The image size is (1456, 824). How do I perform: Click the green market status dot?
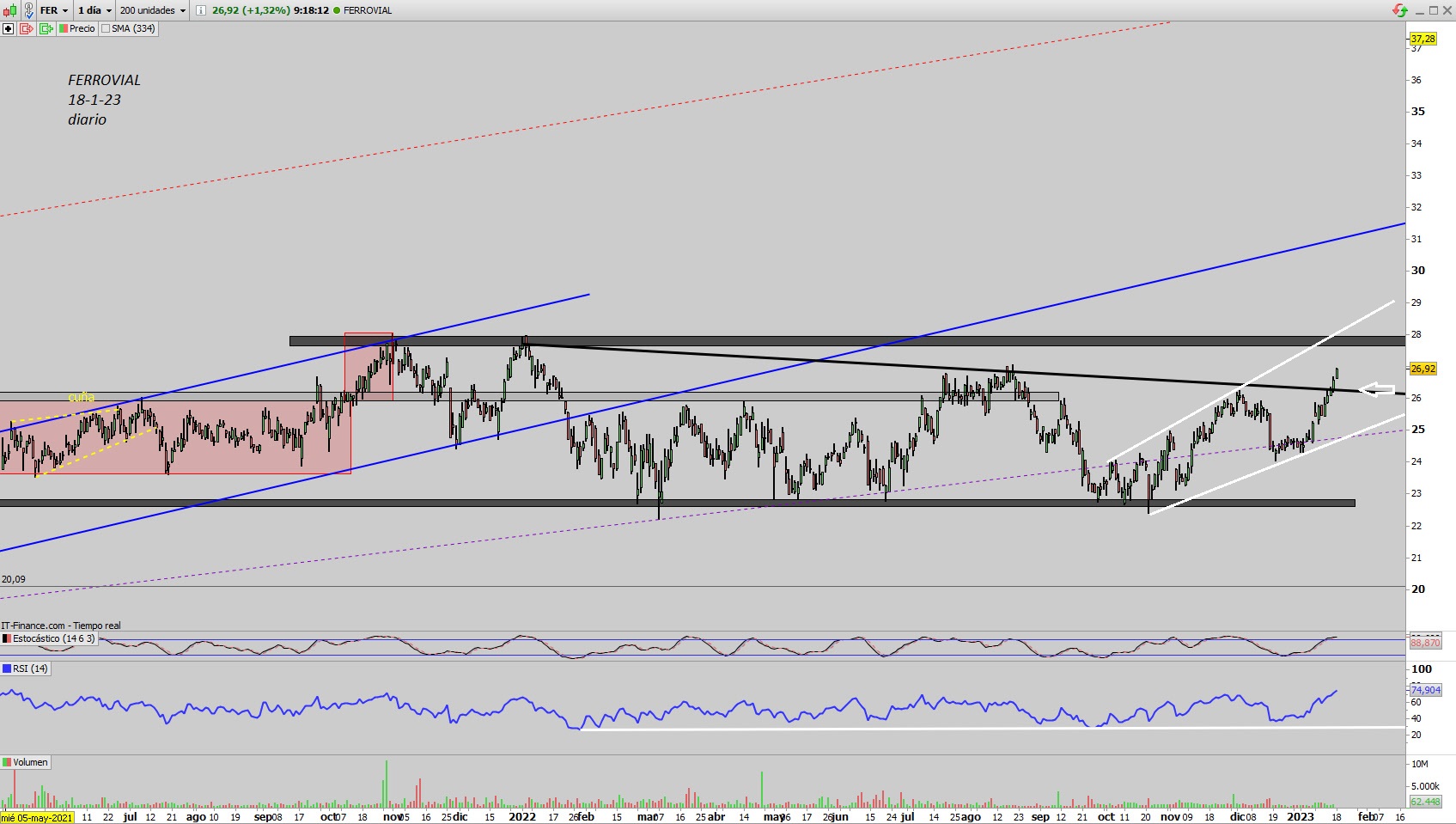click(x=336, y=10)
